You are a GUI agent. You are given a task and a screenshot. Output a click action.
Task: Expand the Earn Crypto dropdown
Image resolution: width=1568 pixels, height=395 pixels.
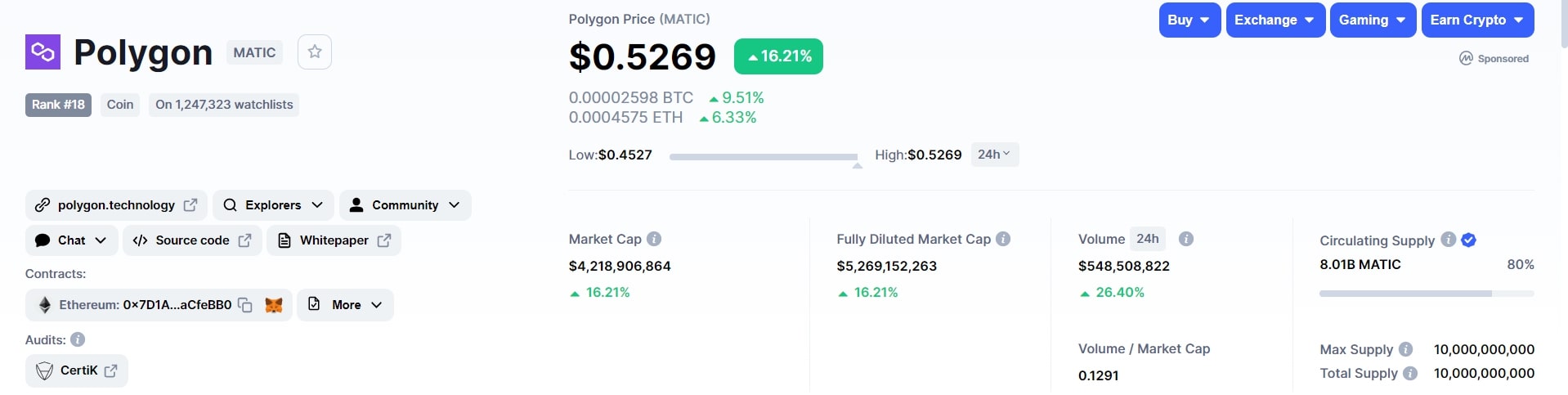click(1478, 20)
